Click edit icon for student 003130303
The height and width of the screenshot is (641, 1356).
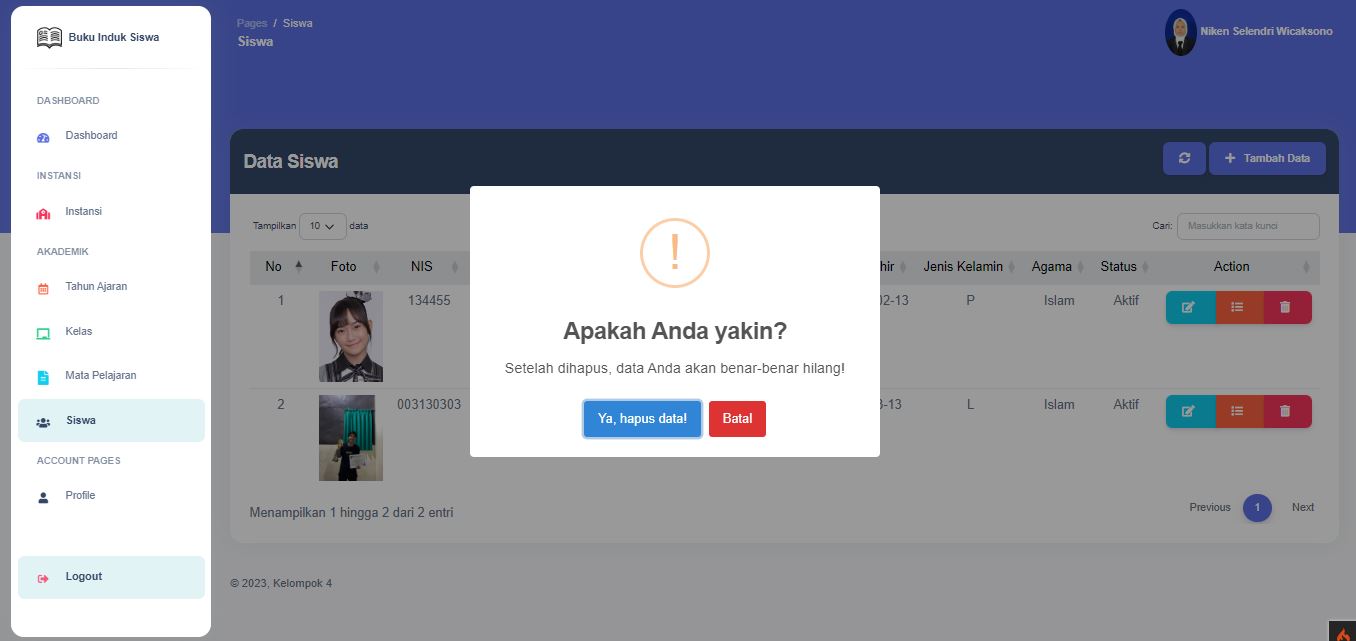coord(1189,411)
